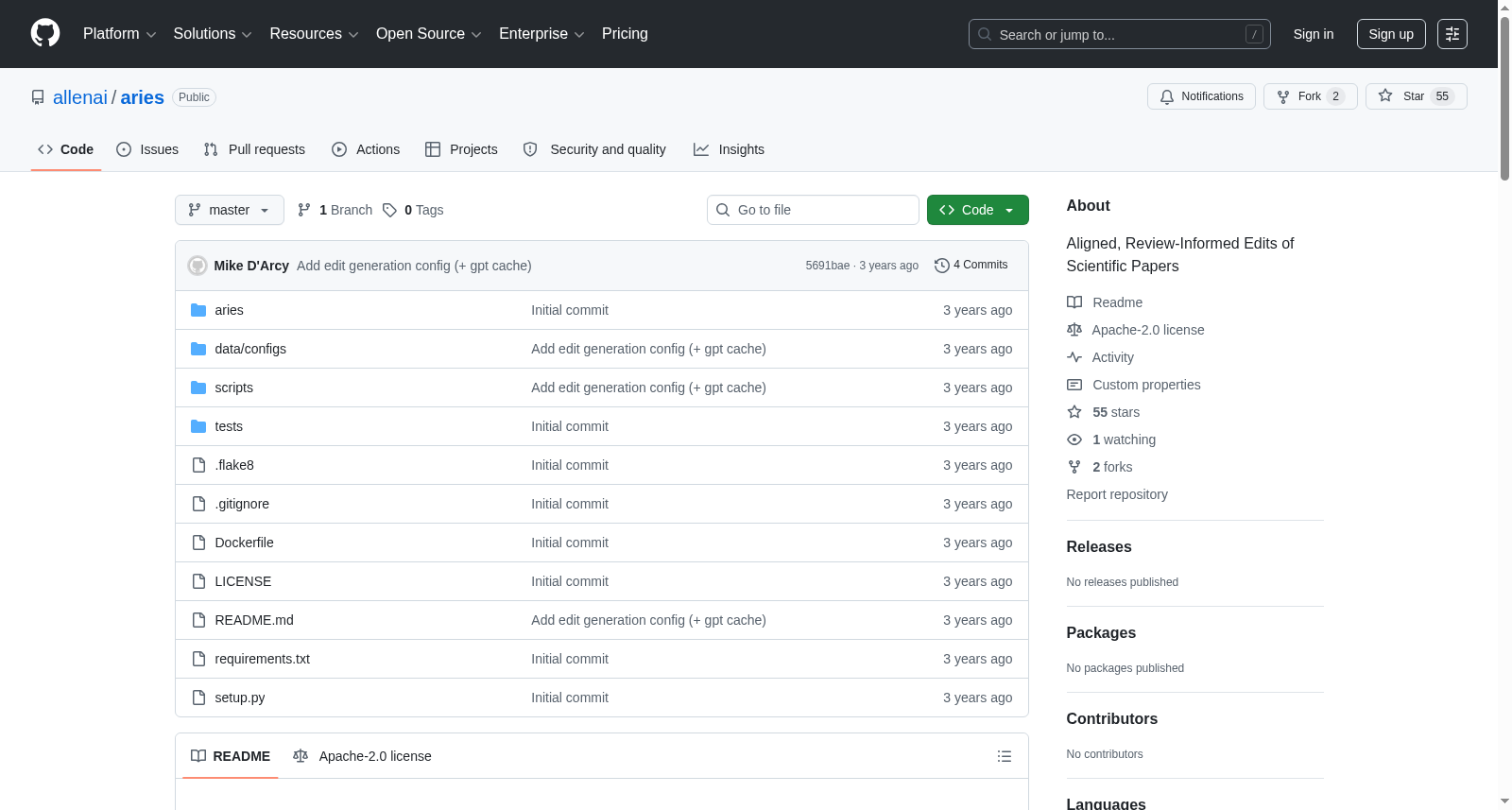1512x810 pixels.
Task: Open the master branch selector
Action: pos(230,210)
